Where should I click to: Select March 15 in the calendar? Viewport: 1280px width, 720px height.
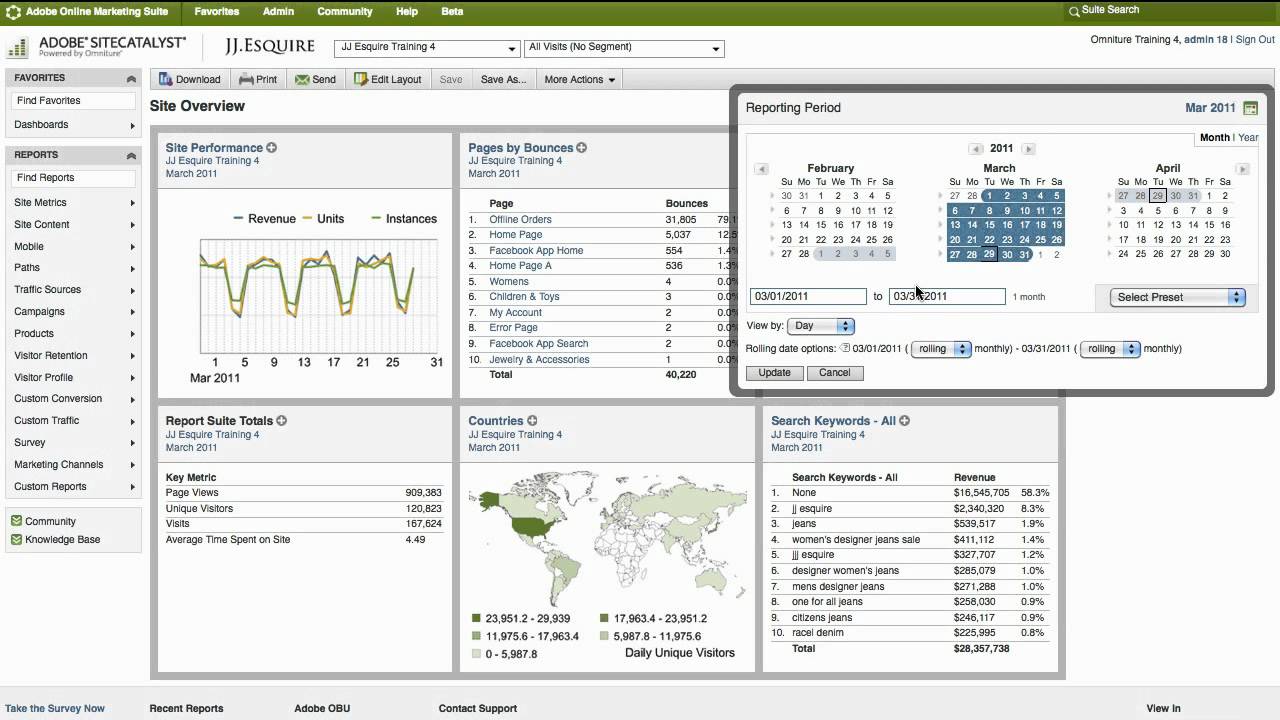(x=990, y=225)
